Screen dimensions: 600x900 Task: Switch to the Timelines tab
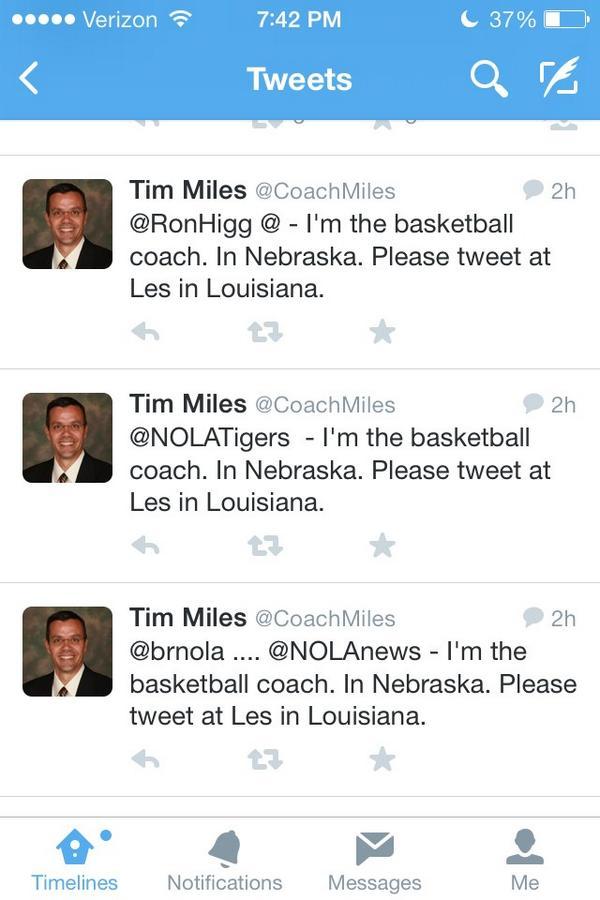[x=74, y=860]
